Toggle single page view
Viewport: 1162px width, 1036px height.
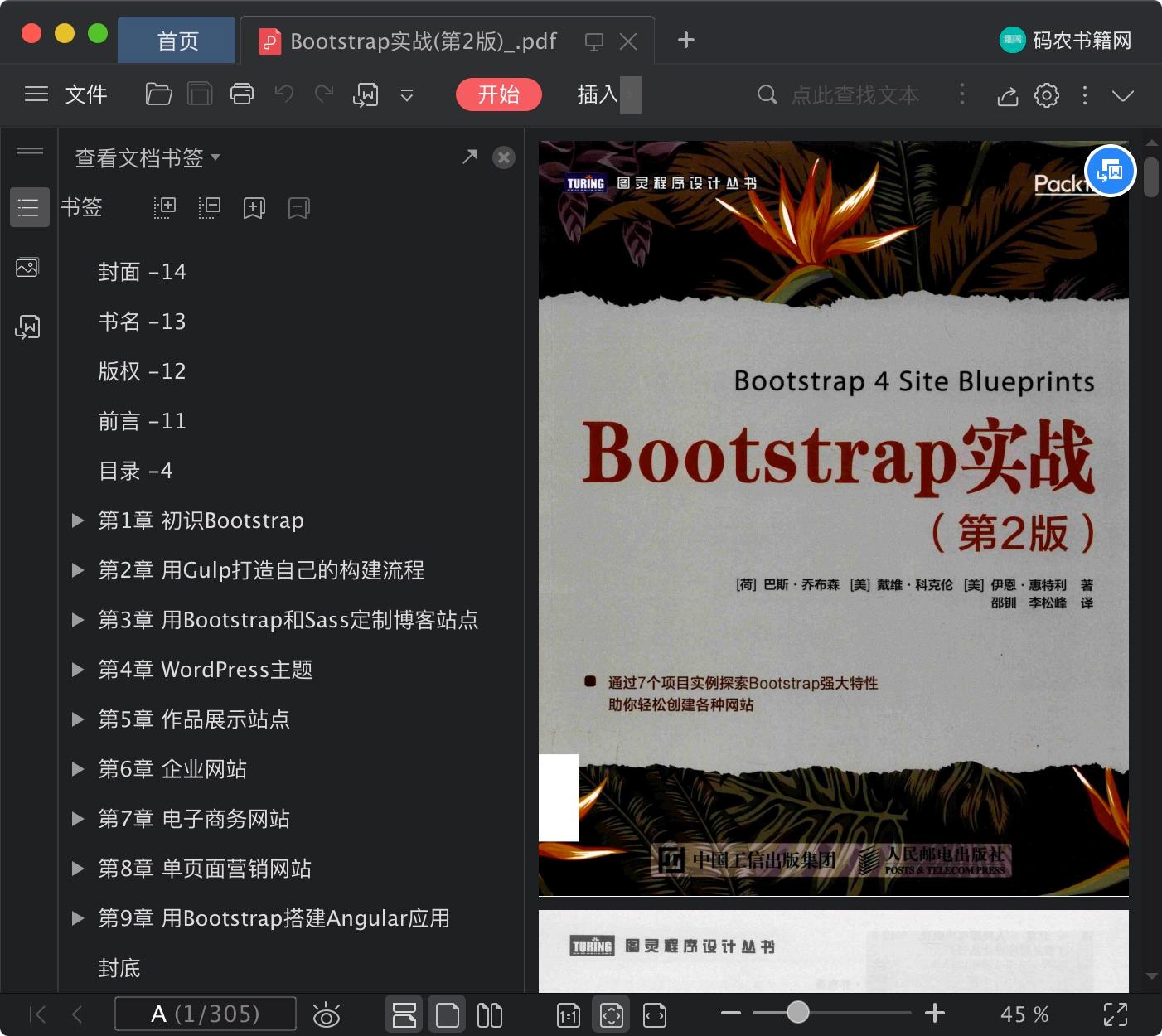point(448,1014)
